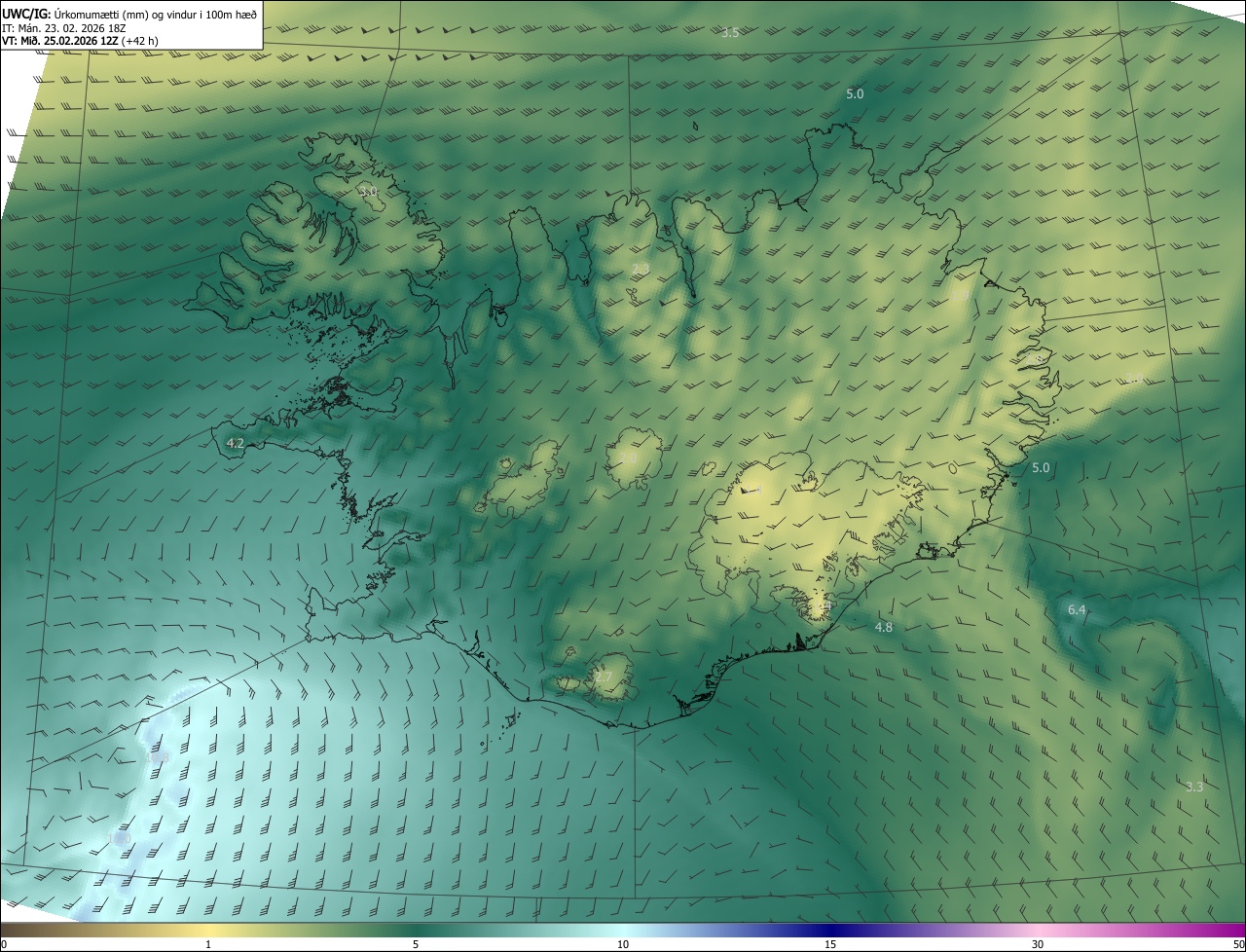Screen dimensions: 1246x952
Task: Select the 5 tick on the colour scale
Action: [x=416, y=944]
